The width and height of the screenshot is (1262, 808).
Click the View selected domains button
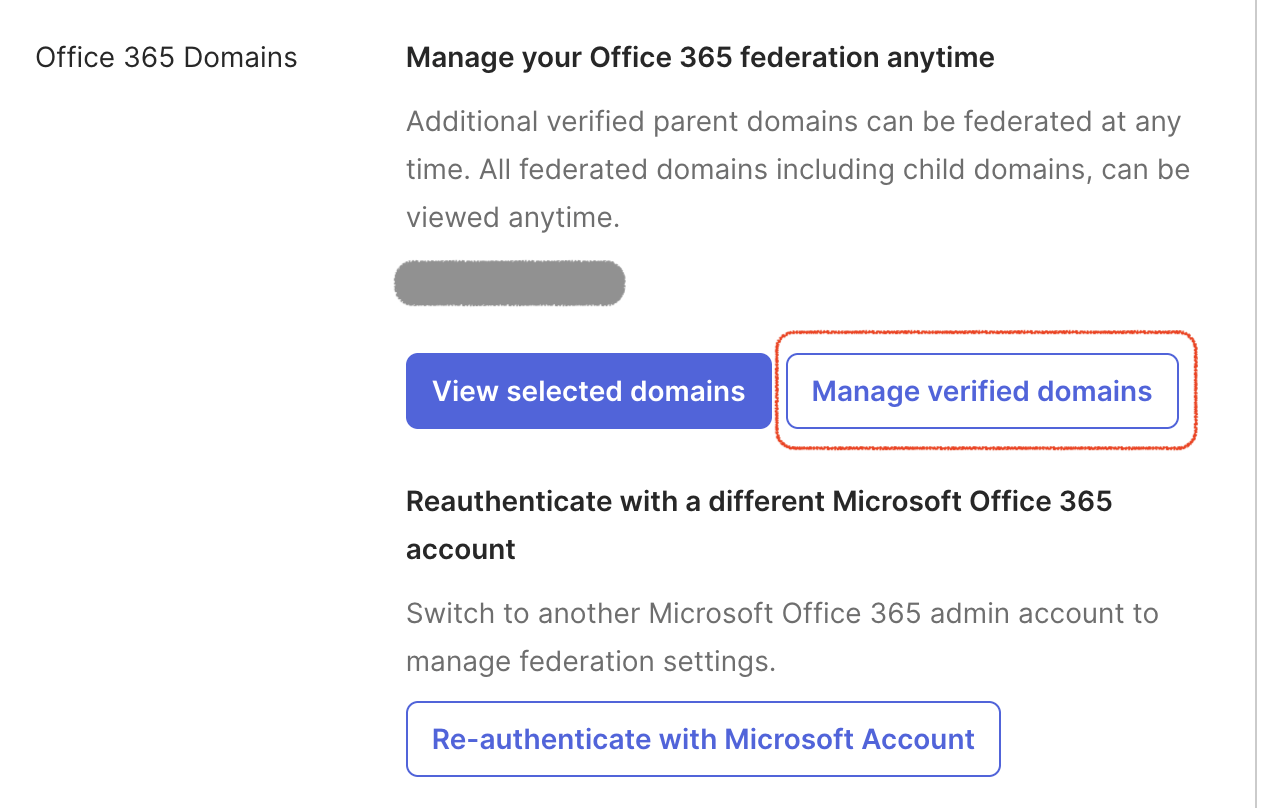tap(588, 391)
